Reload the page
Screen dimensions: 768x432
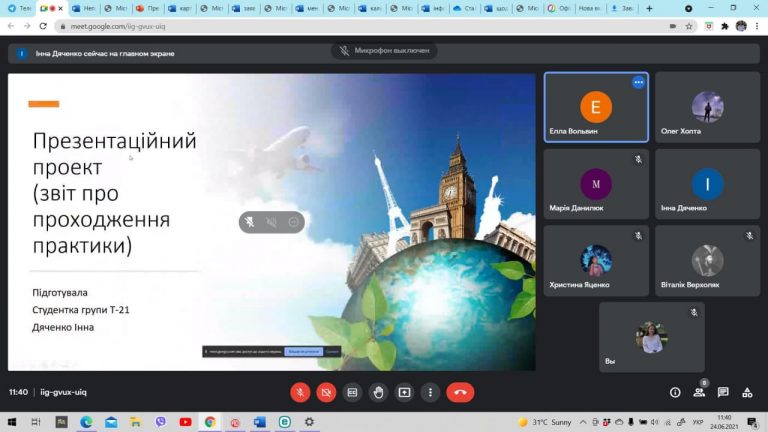click(43, 26)
